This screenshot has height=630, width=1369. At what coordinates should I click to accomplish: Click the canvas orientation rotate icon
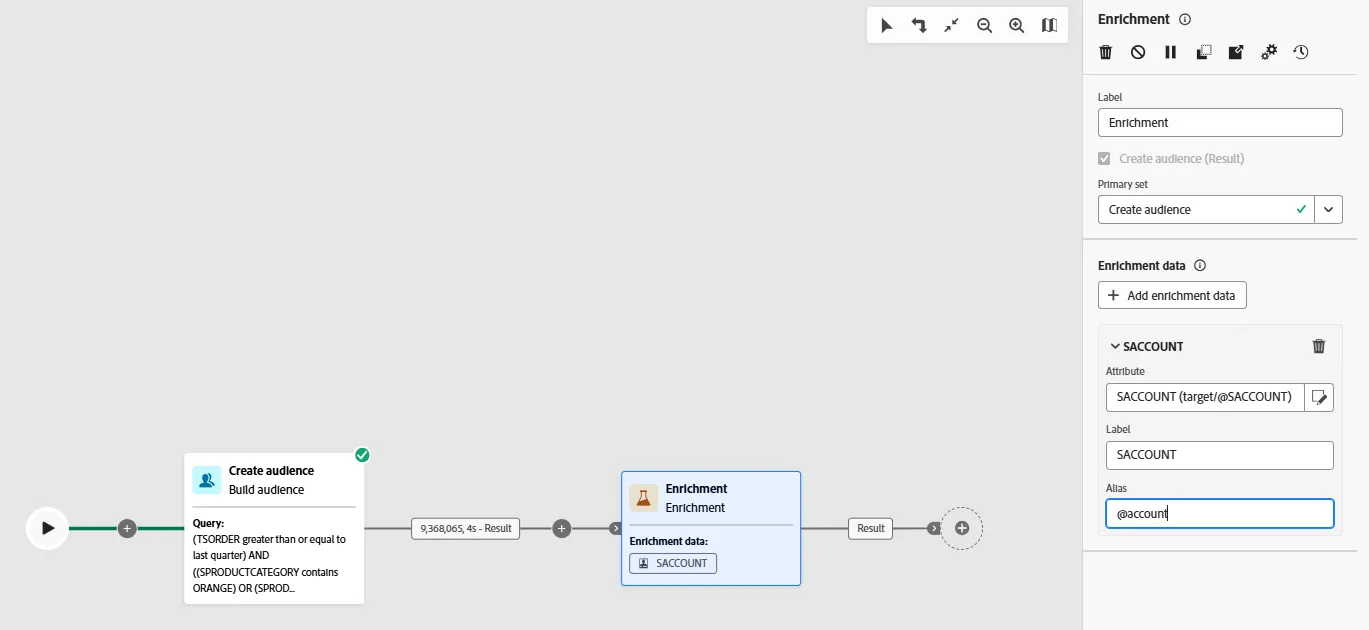coord(919,26)
